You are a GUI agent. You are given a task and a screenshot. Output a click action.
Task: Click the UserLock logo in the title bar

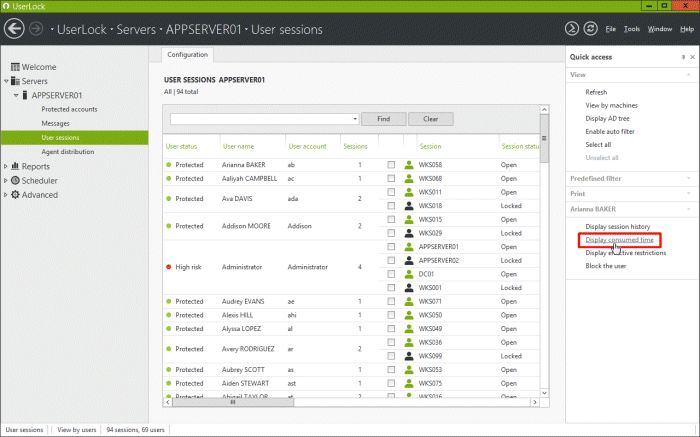tap(6, 6)
